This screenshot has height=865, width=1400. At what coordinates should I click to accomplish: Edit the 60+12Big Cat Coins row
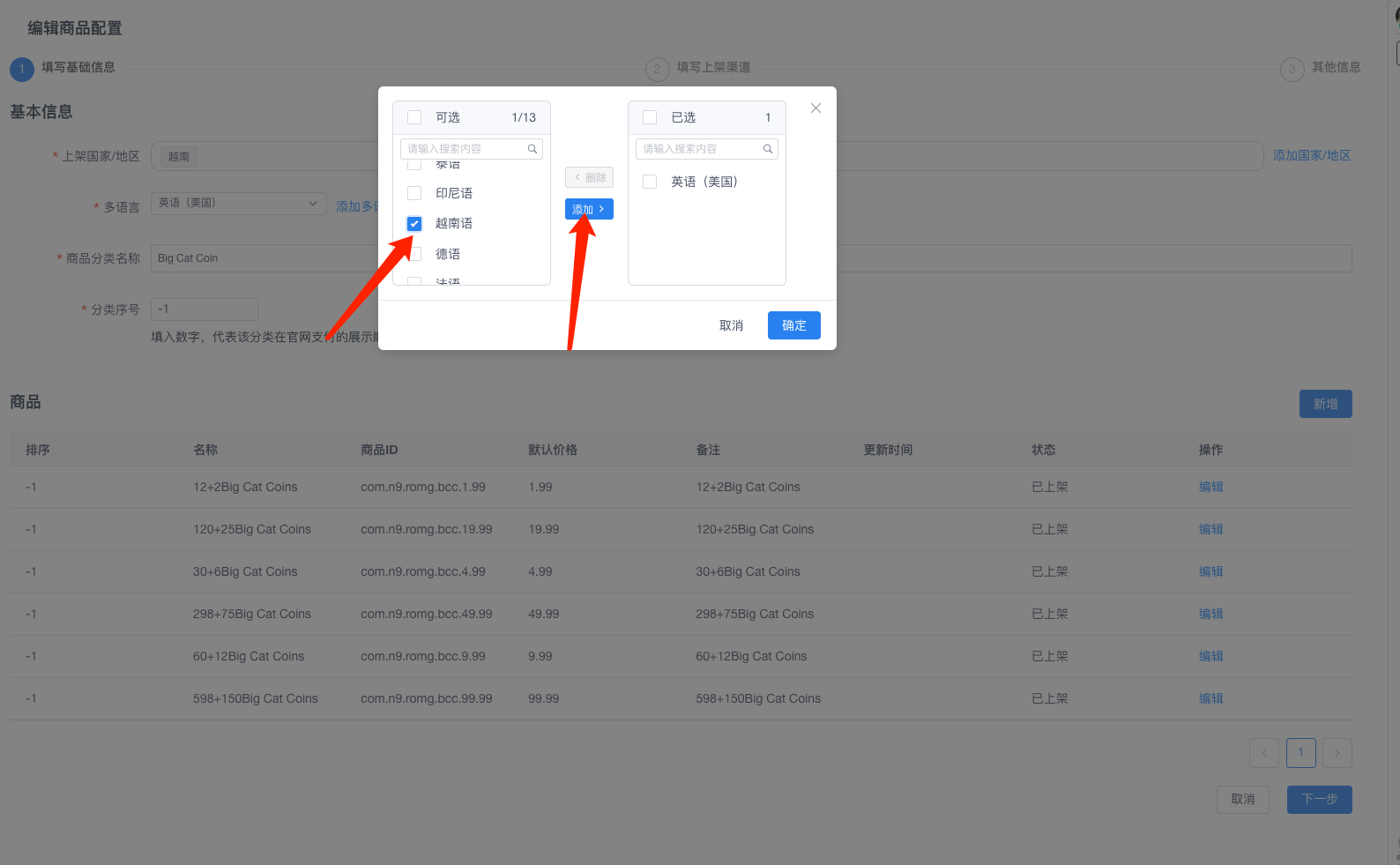point(1210,656)
